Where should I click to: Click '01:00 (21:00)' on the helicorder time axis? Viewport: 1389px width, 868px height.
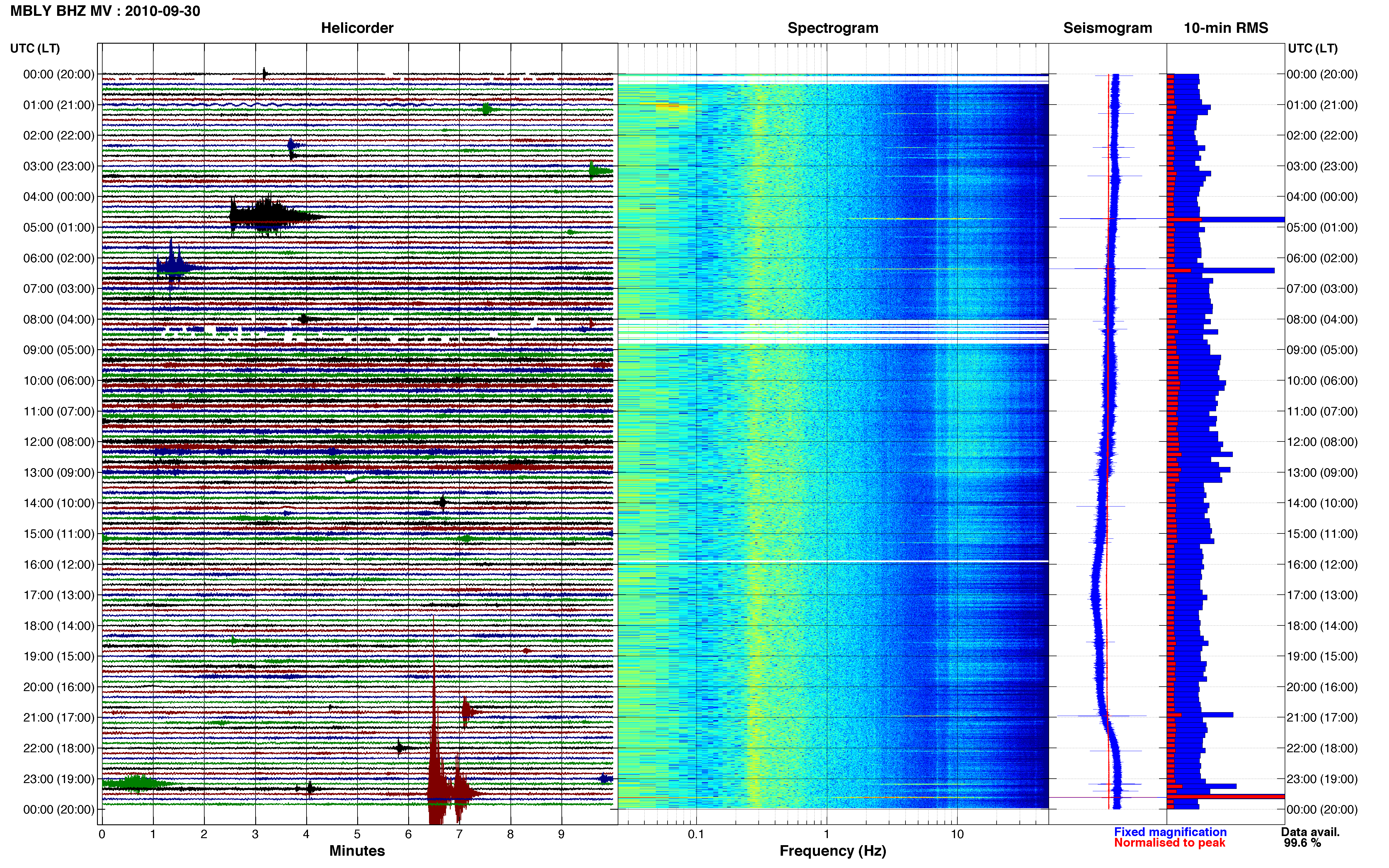click(x=59, y=105)
